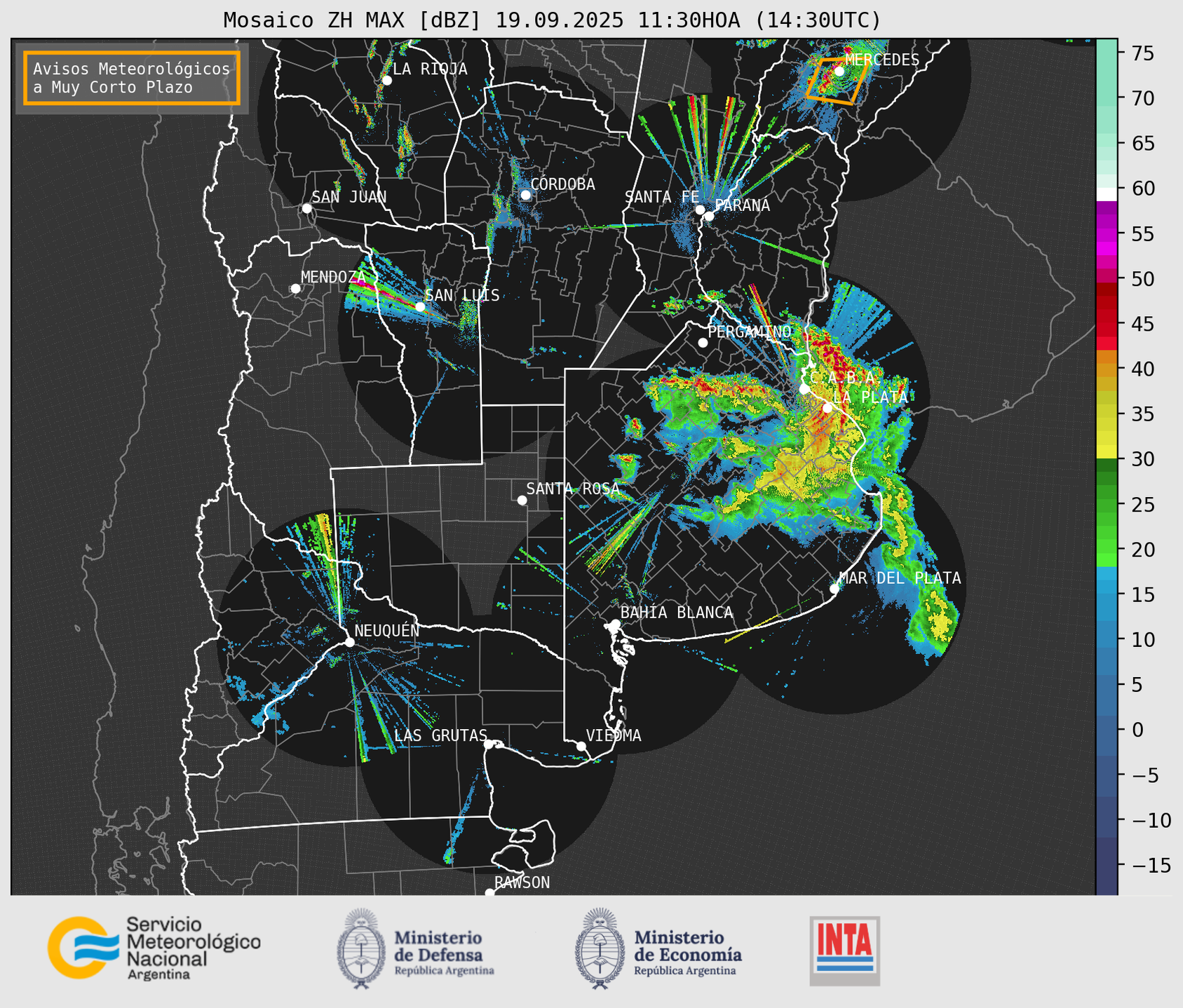Screen dimensions: 1183x1008
Task: Click the Bahía Blanca city marker
Action: click(615, 624)
